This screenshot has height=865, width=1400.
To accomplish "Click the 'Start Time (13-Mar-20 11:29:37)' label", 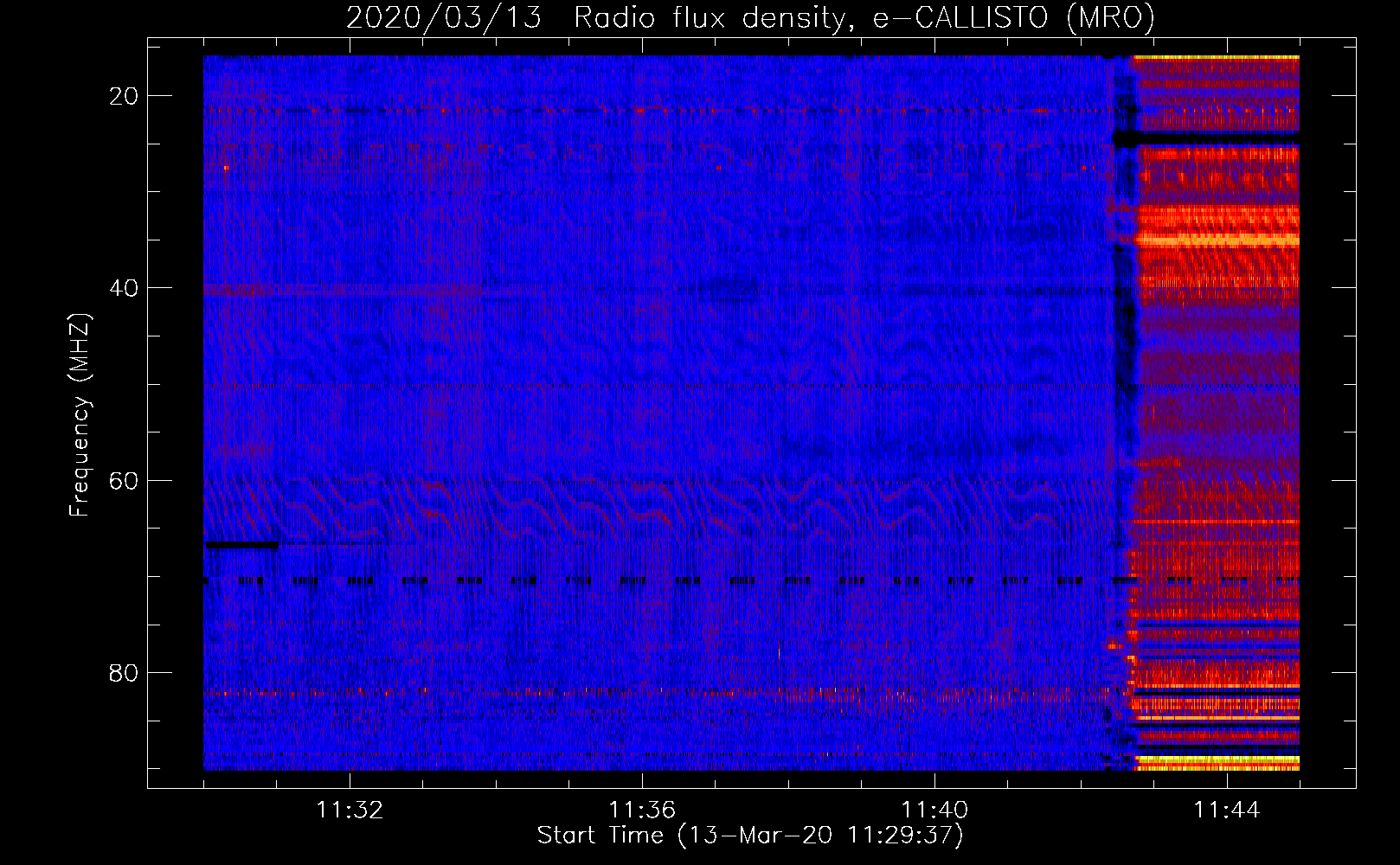I will point(750,836).
